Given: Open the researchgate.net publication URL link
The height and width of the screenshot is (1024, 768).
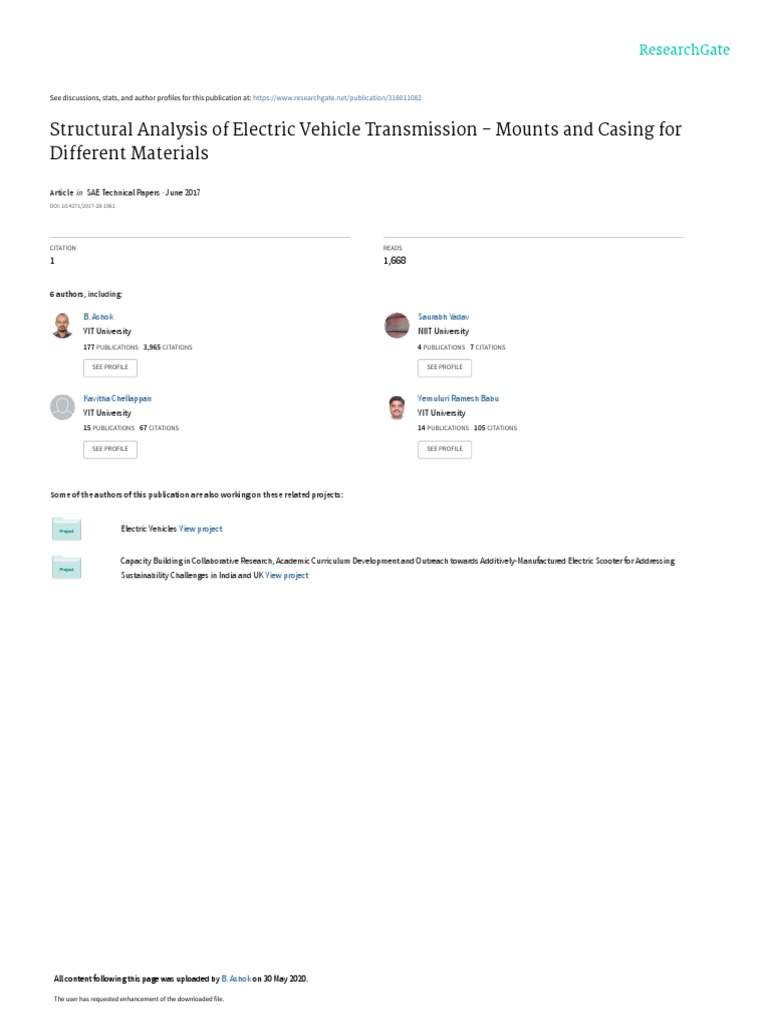Looking at the screenshot, I should tap(337, 98).
